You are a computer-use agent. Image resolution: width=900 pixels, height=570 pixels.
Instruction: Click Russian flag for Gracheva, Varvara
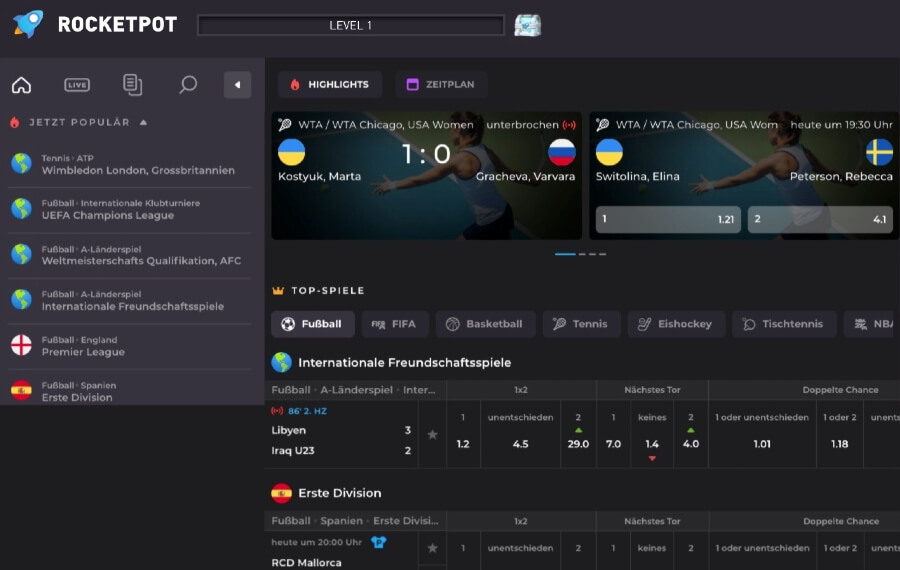pyautogui.click(x=561, y=152)
